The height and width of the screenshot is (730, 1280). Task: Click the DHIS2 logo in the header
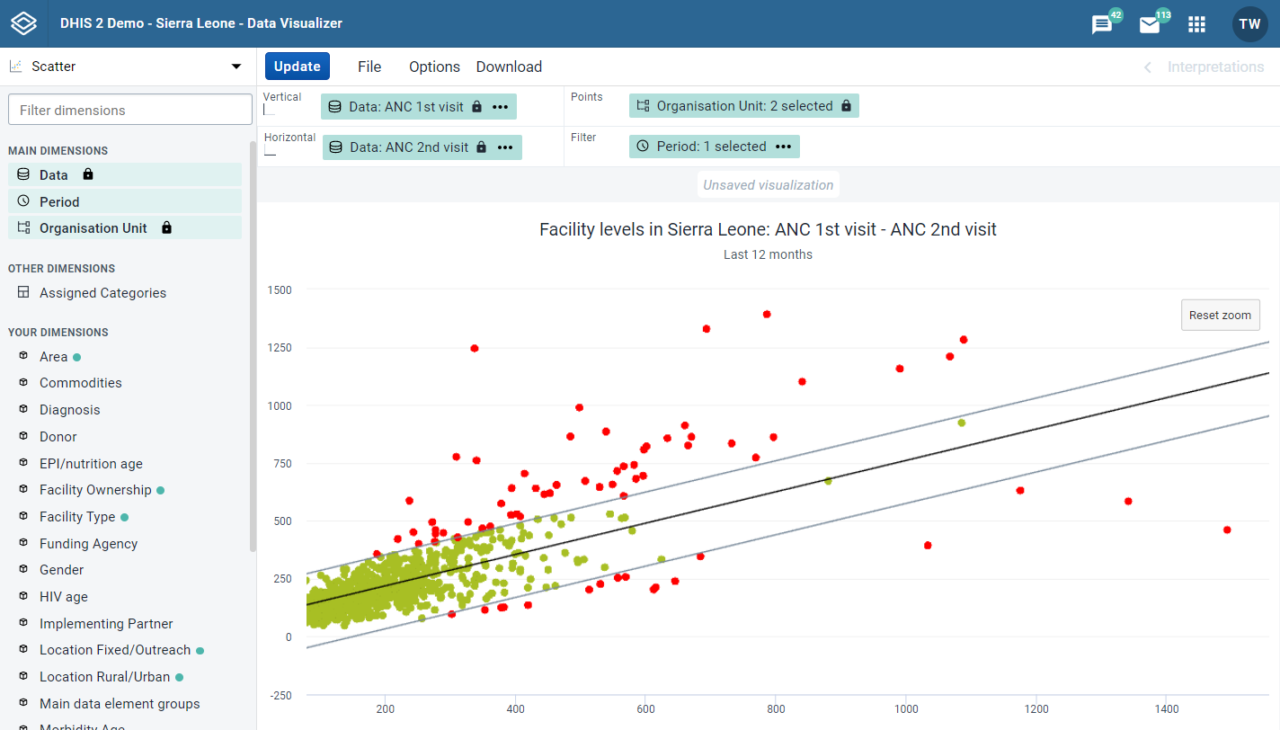pyautogui.click(x=23, y=22)
